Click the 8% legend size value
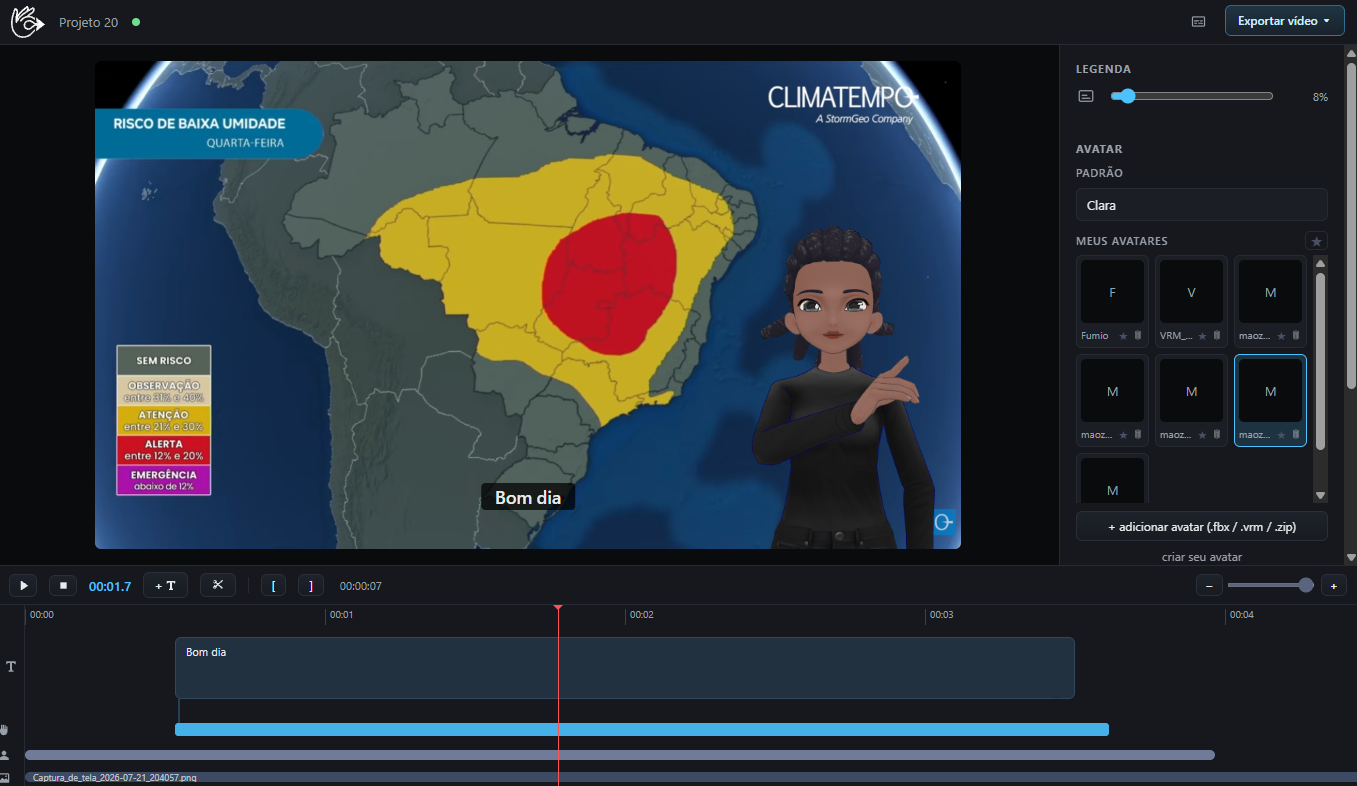This screenshot has width=1357, height=786. click(1320, 97)
